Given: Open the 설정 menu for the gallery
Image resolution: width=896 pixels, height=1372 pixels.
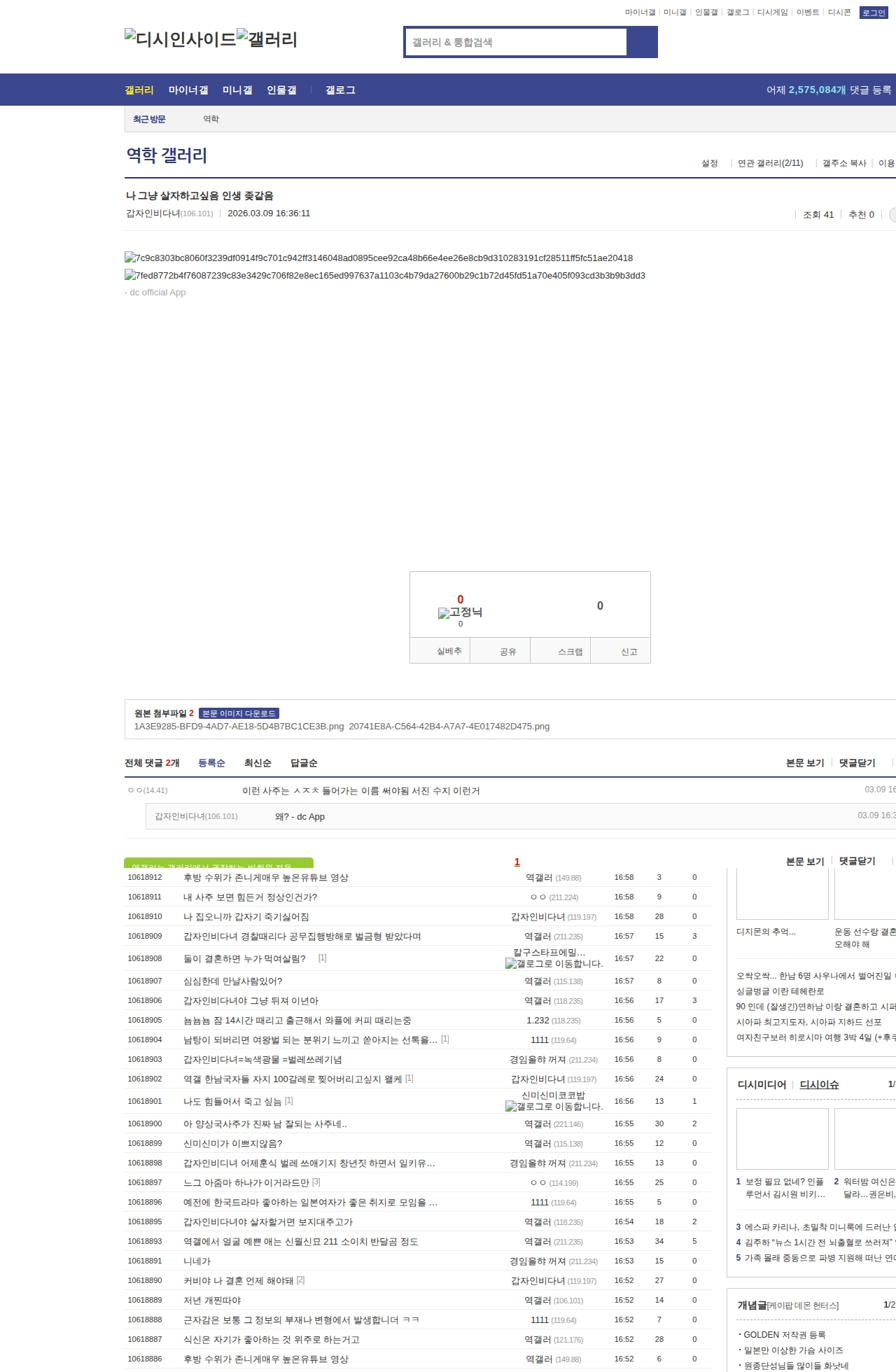Looking at the screenshot, I should 710,163.
